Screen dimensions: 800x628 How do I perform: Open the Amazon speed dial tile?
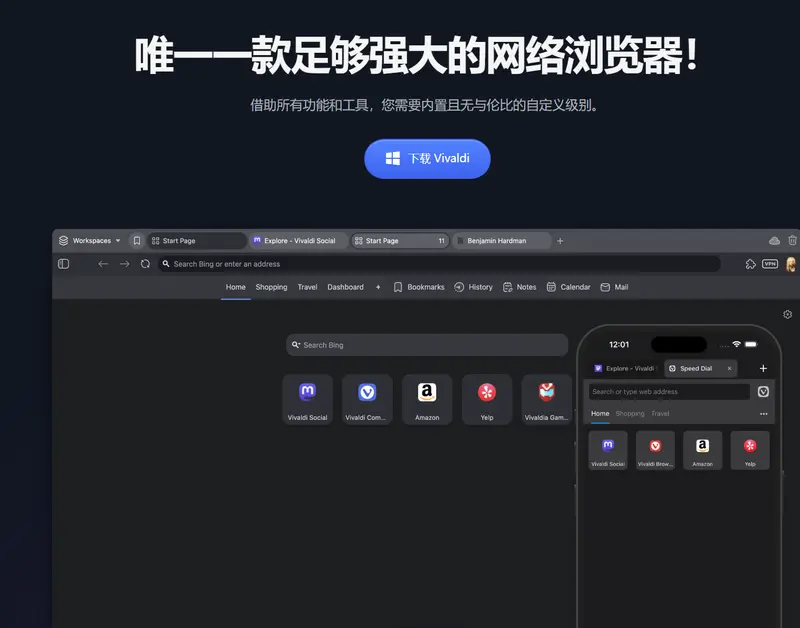coord(427,399)
